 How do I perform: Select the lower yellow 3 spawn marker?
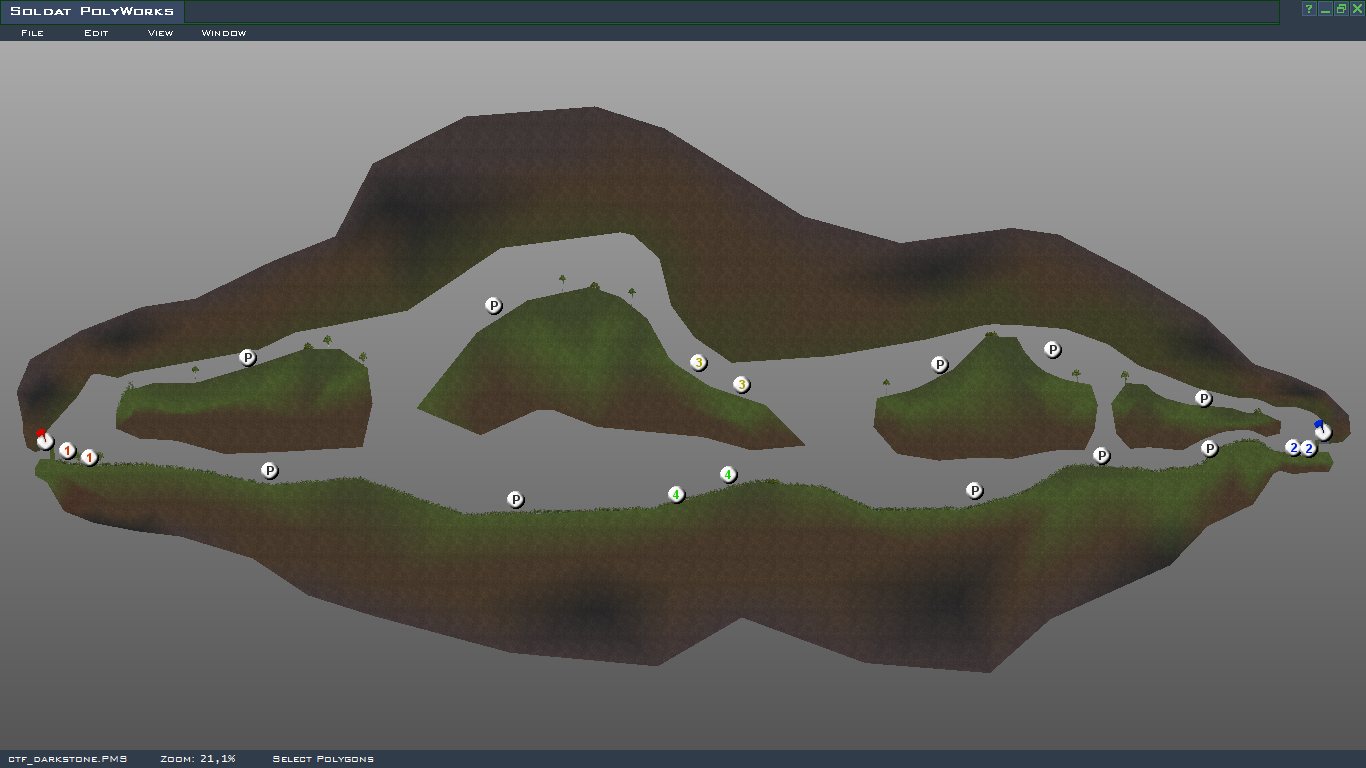[x=741, y=384]
